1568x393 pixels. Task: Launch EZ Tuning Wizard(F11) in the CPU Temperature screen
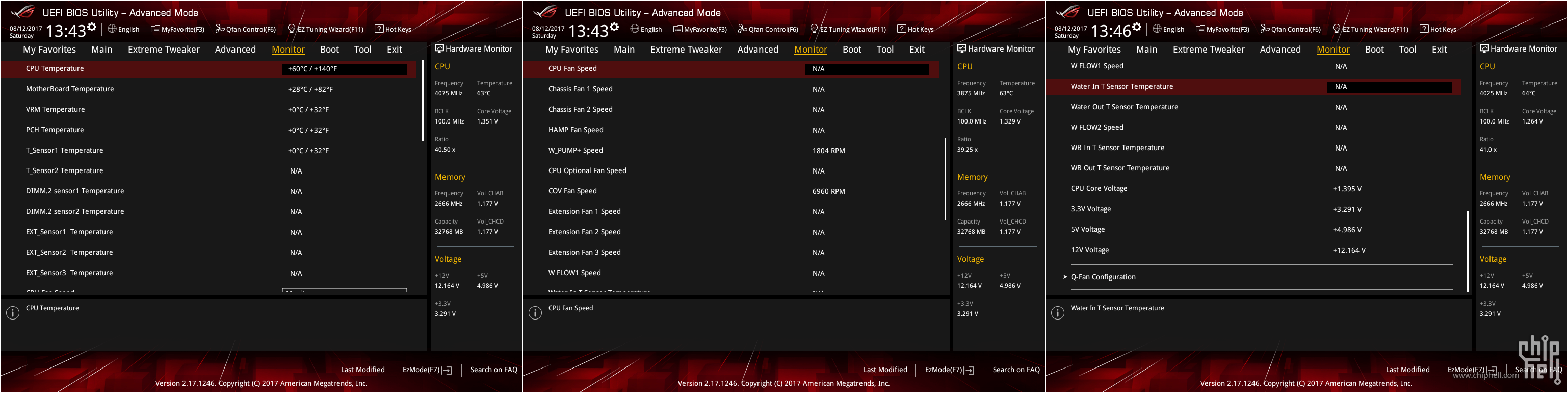326,29
